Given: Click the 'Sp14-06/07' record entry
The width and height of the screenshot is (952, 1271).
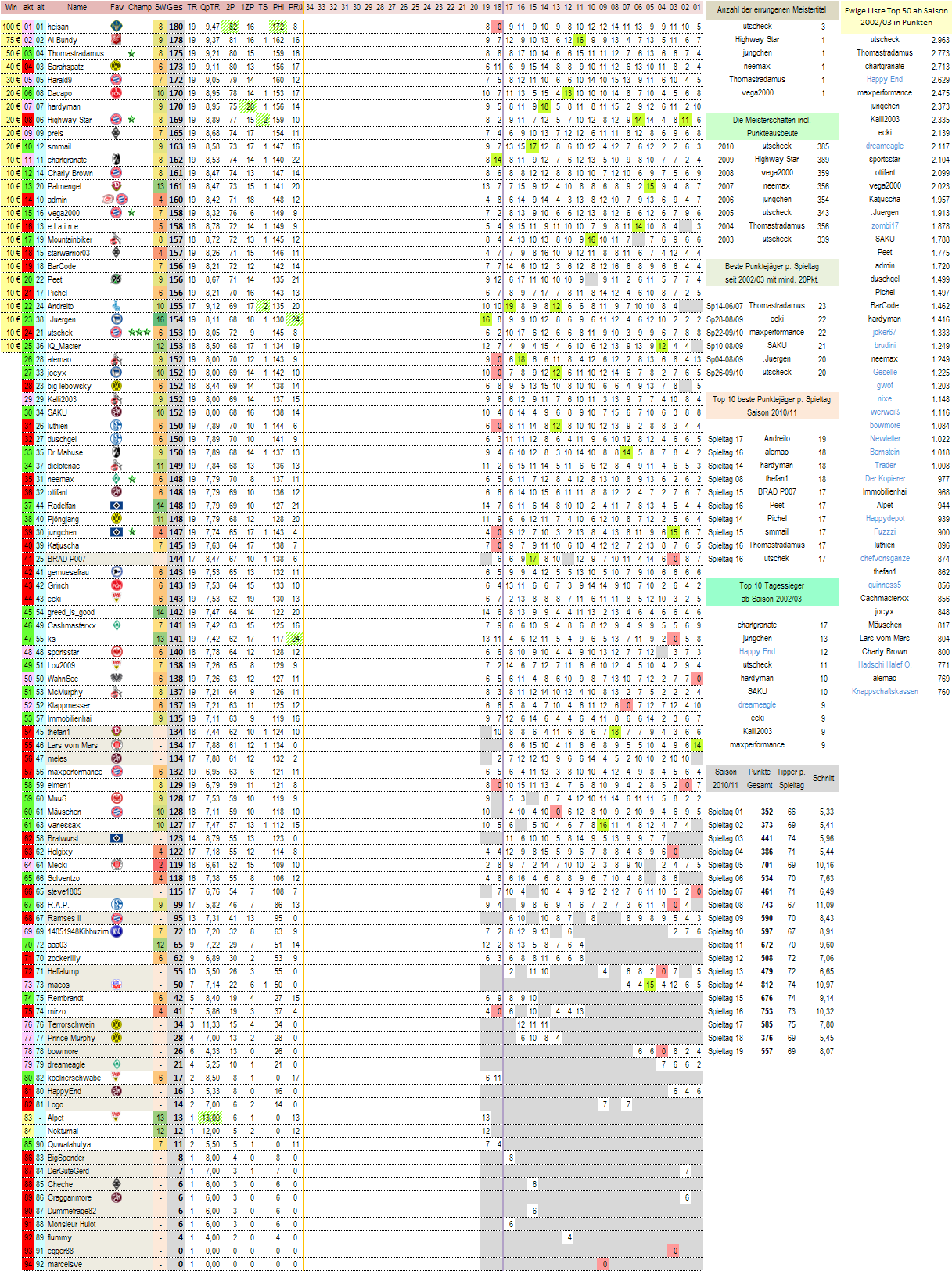Looking at the screenshot, I should [724, 306].
